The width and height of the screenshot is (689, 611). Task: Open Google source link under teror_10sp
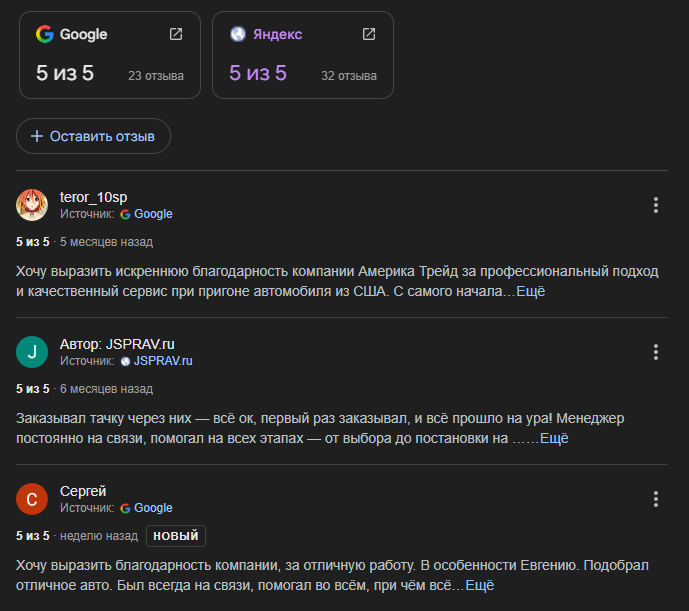tap(152, 214)
